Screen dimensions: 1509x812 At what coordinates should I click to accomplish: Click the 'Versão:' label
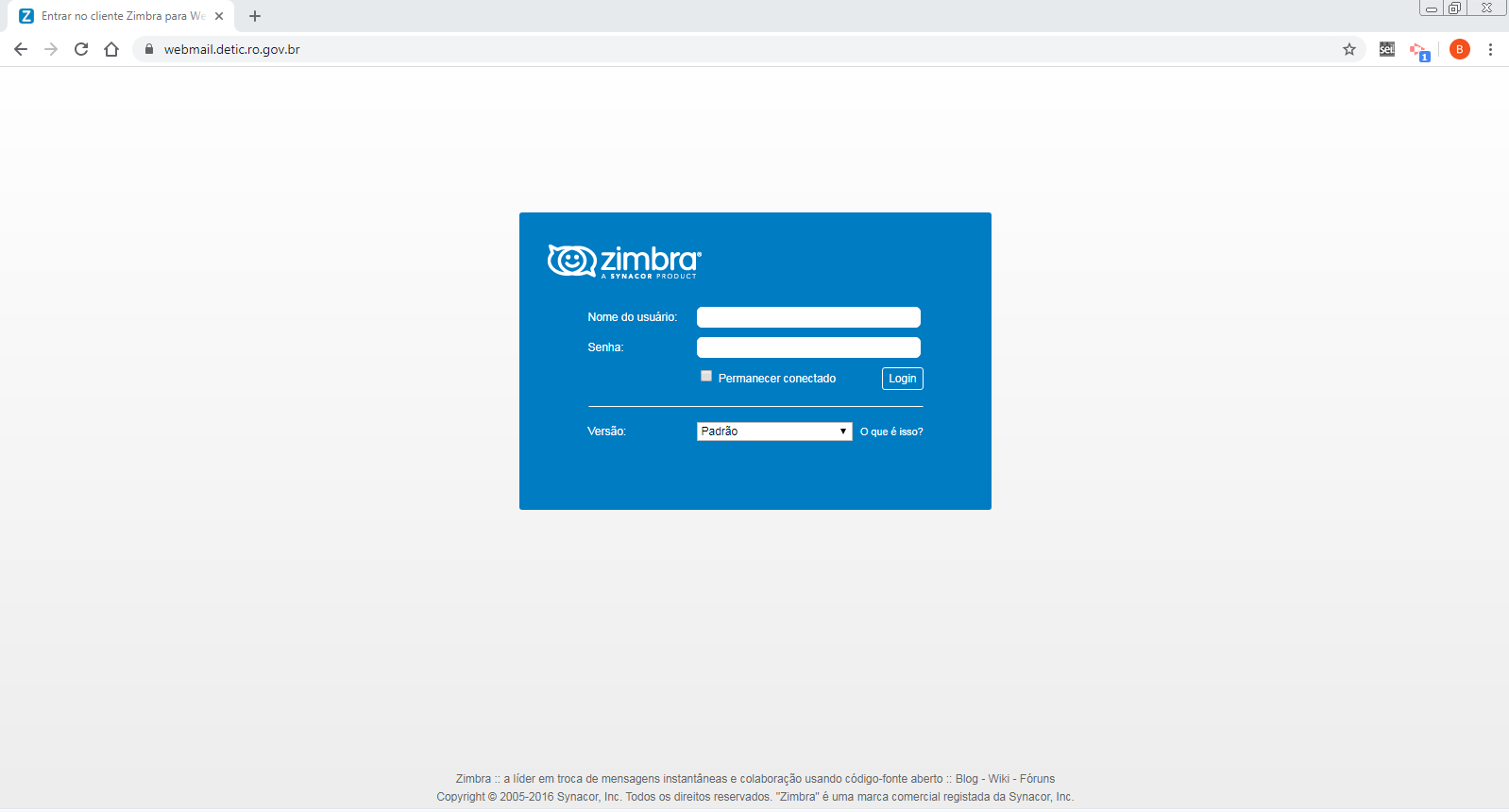pos(606,431)
